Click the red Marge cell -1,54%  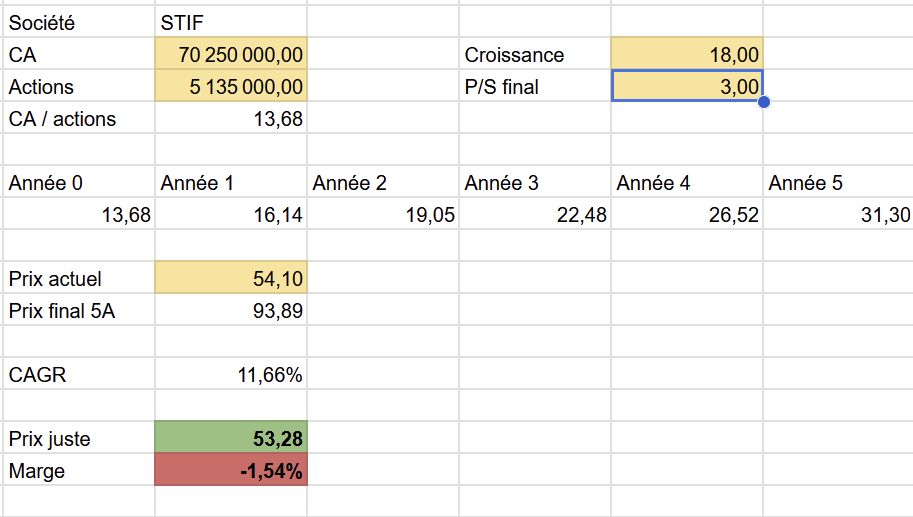pos(231,470)
